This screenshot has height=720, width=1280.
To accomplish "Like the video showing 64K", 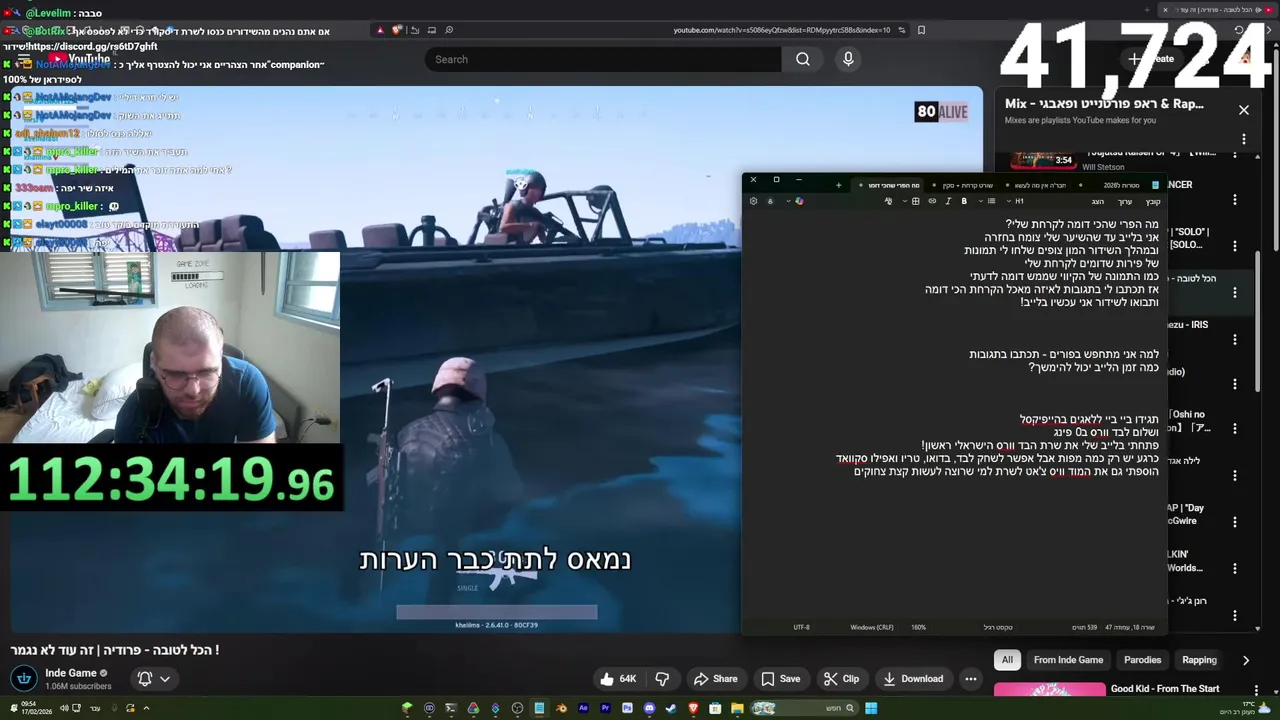I will tap(618, 679).
